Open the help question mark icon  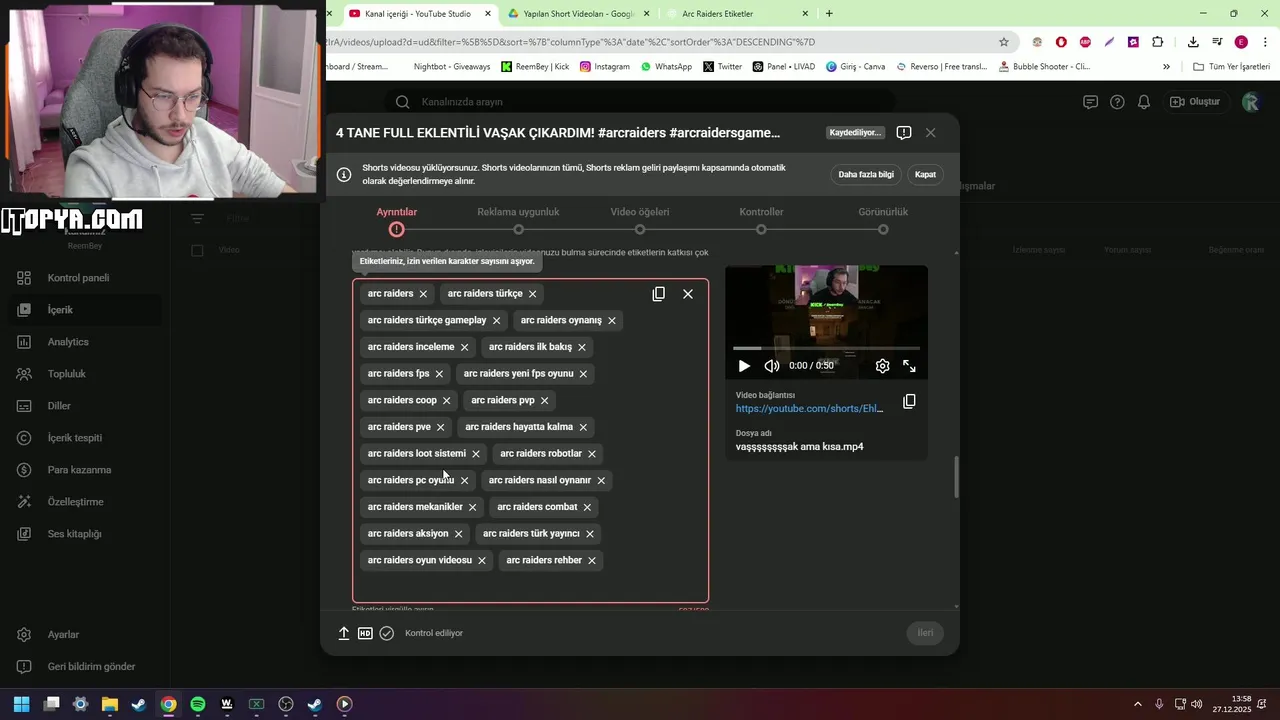pyautogui.click(x=1117, y=102)
